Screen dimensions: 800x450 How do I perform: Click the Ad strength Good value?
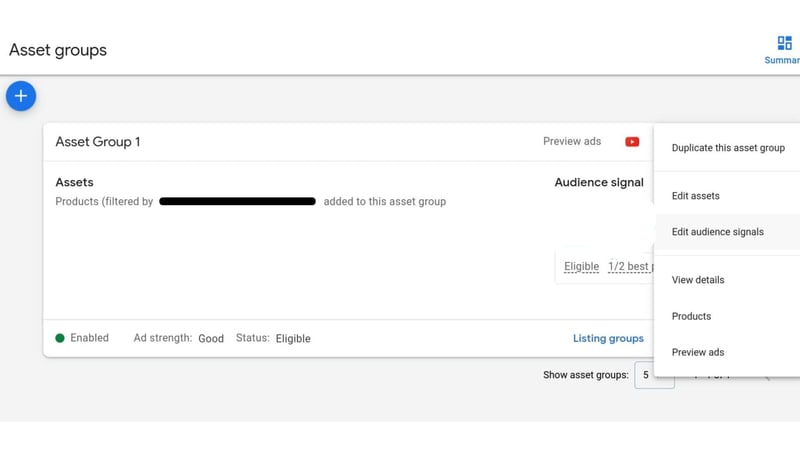(x=211, y=338)
